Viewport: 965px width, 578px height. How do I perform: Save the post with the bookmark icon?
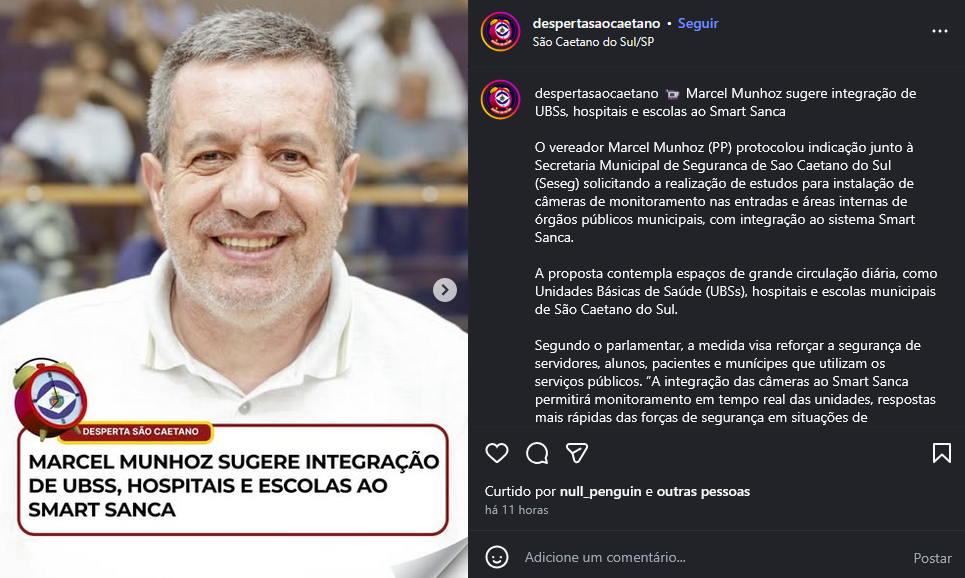942,453
